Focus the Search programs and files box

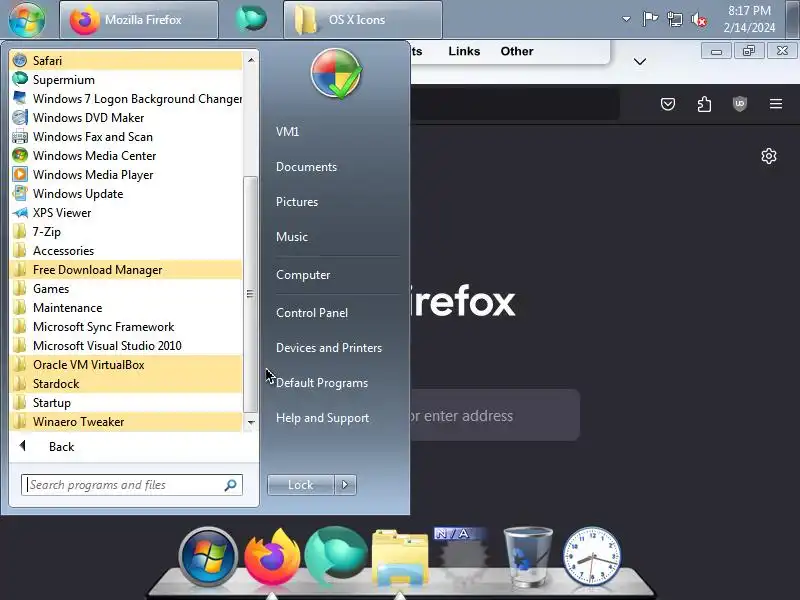click(x=132, y=485)
